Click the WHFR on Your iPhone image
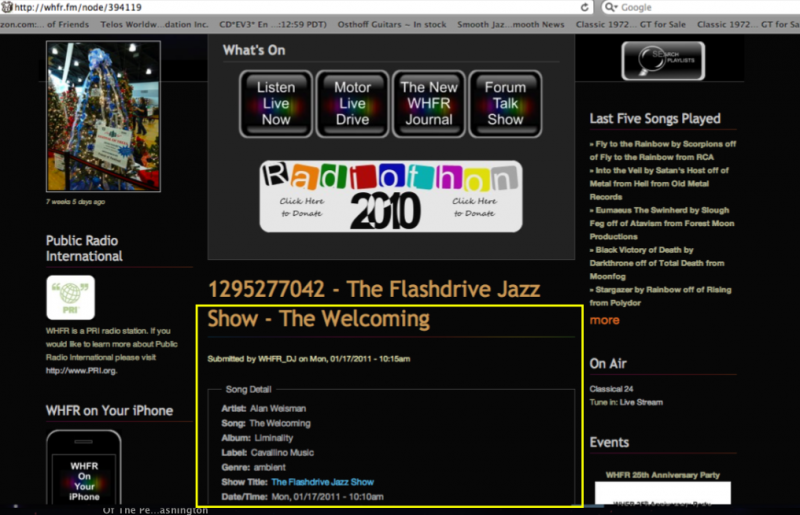 click(84, 470)
